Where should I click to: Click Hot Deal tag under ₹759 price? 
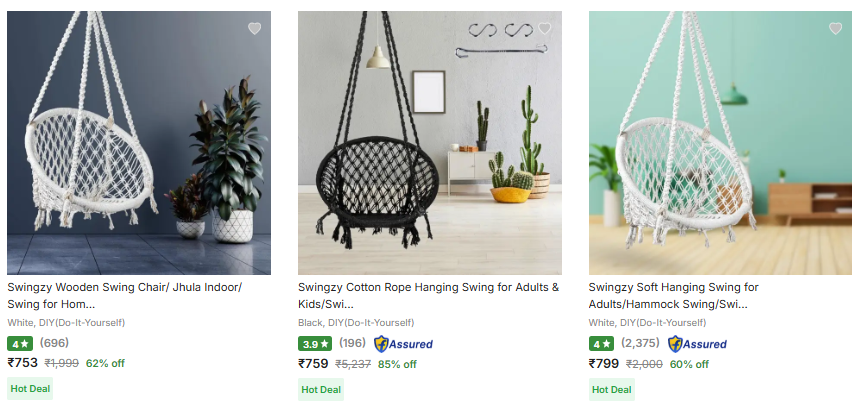(321, 389)
